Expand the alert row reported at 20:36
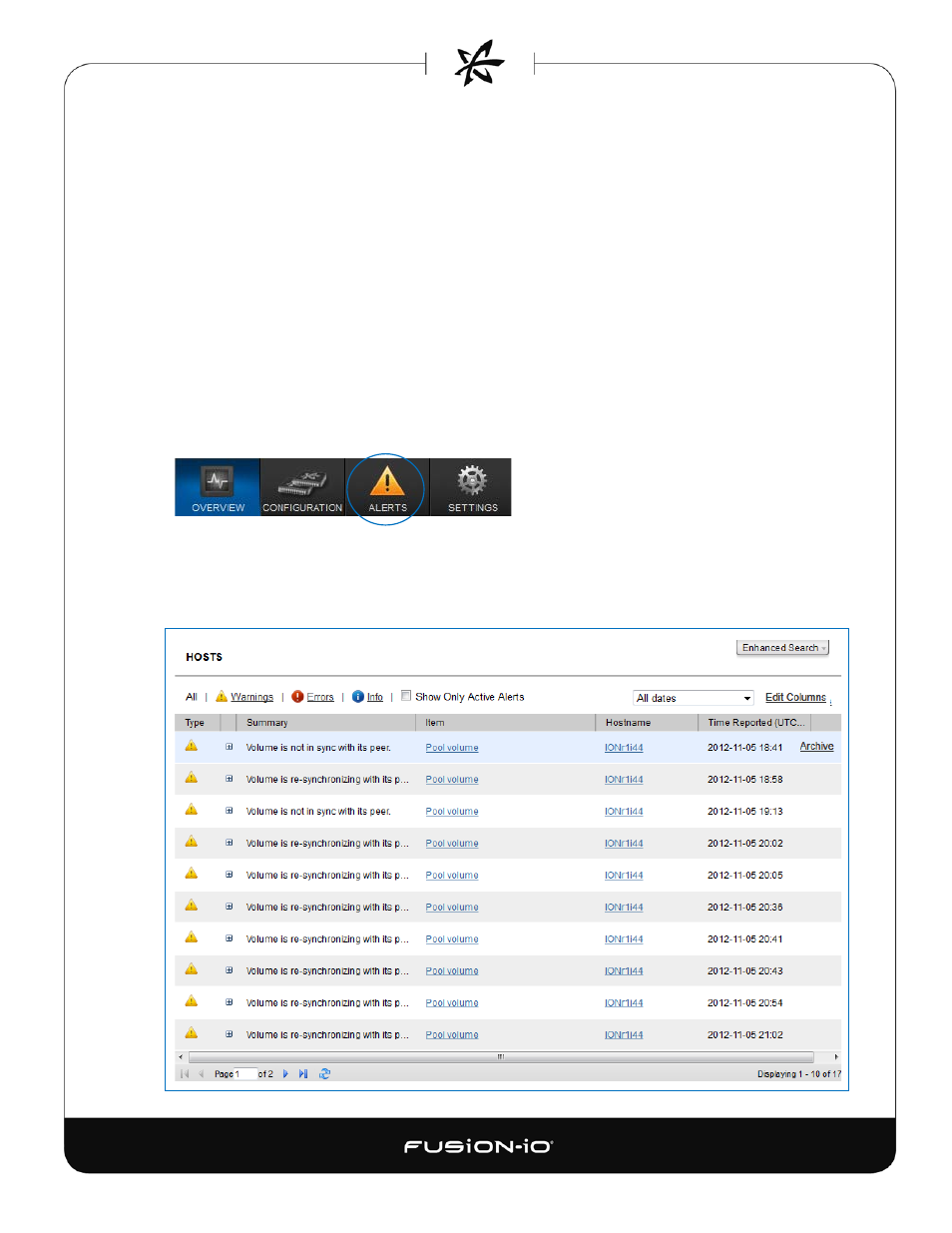952x1233 pixels. click(229, 907)
